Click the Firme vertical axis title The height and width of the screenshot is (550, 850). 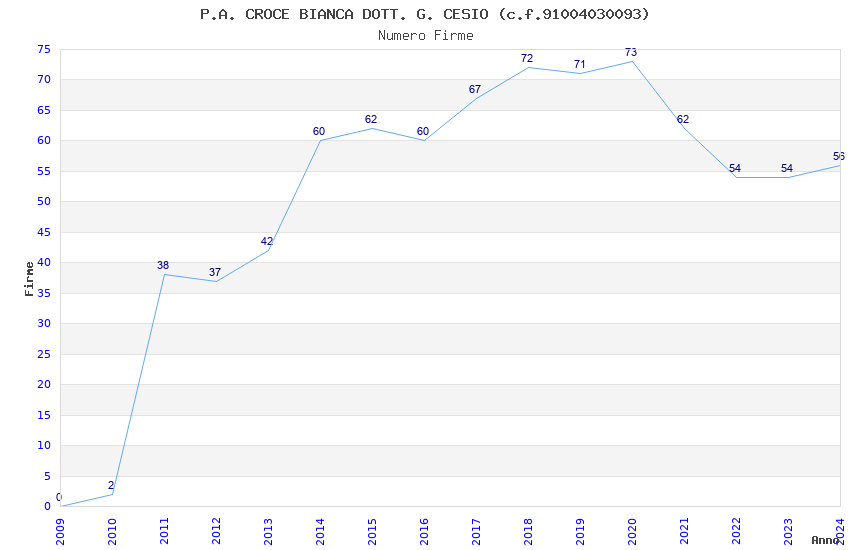click(x=29, y=279)
